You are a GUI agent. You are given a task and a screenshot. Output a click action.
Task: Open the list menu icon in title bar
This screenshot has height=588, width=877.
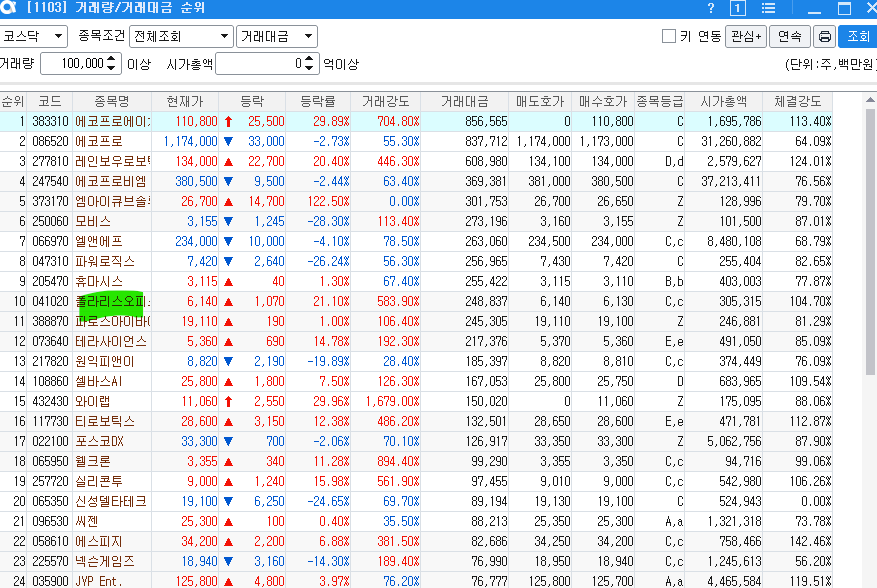click(768, 8)
